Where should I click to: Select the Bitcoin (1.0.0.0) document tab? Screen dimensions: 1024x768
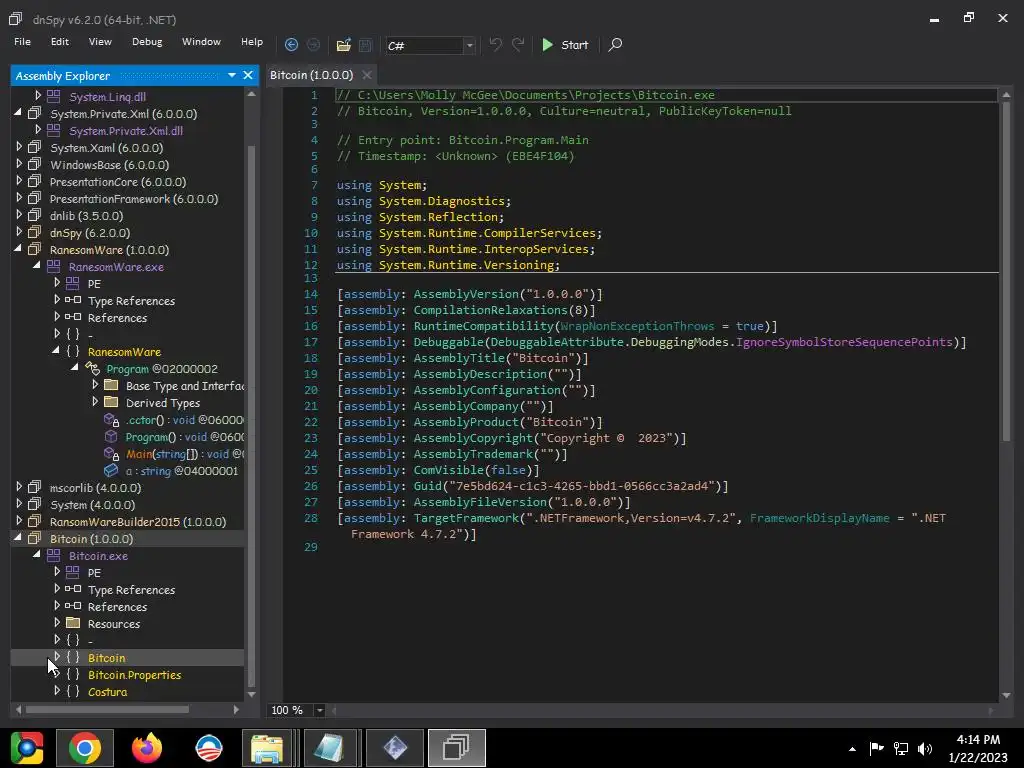click(x=312, y=75)
